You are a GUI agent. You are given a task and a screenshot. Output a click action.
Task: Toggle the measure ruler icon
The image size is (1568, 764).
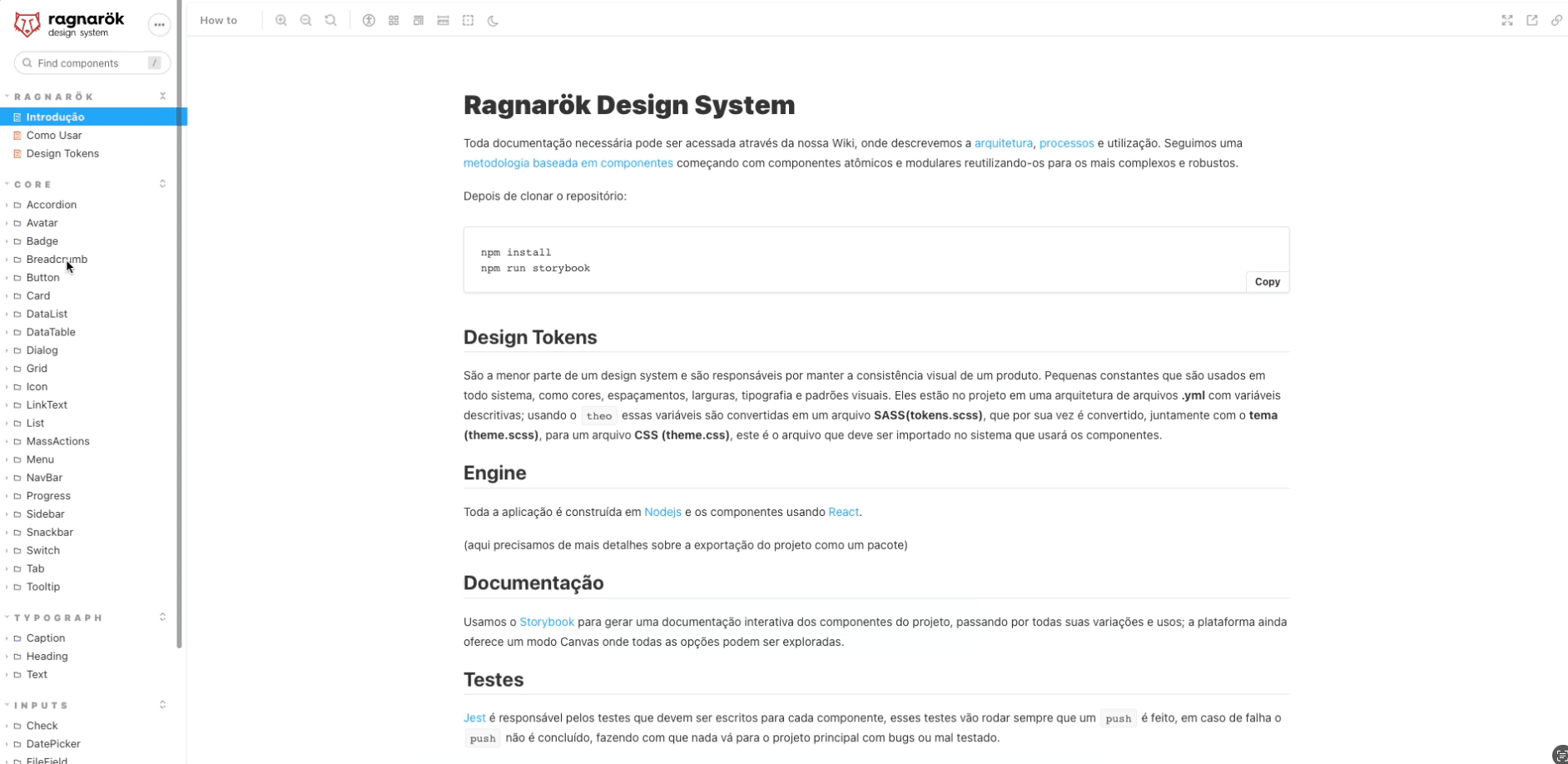pos(444,21)
